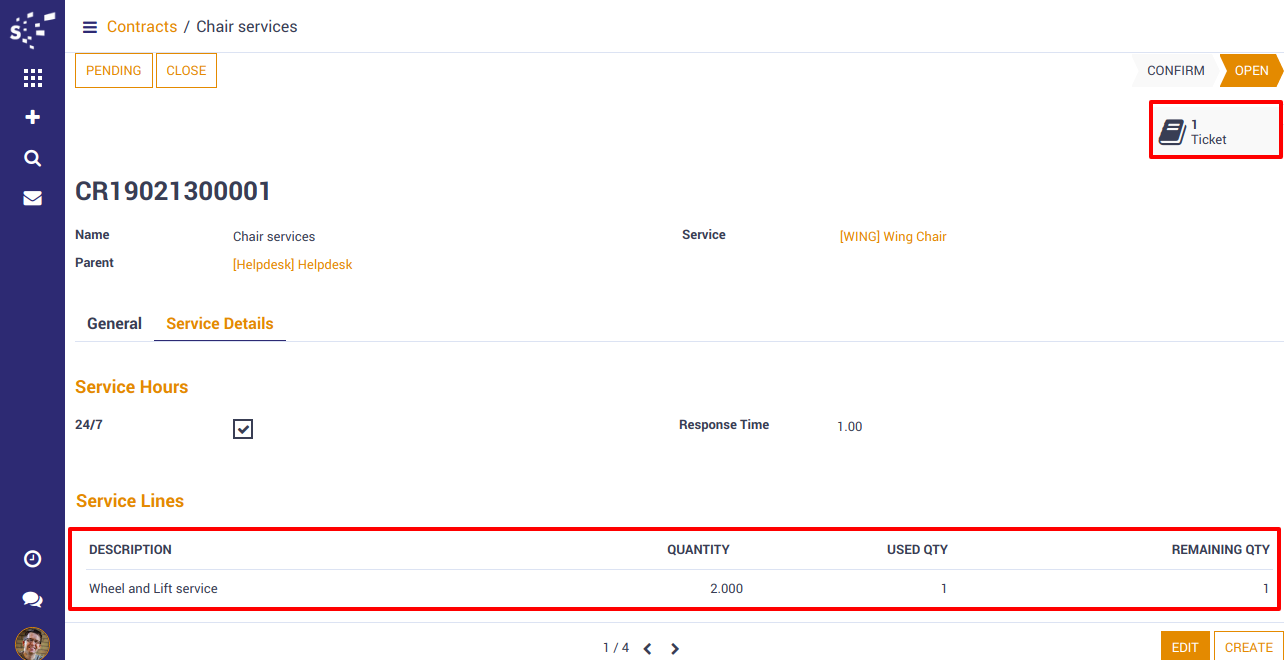This screenshot has height=660, width=1284.
Task: Select the Wheel and Lift service row
Action: [x=153, y=589]
